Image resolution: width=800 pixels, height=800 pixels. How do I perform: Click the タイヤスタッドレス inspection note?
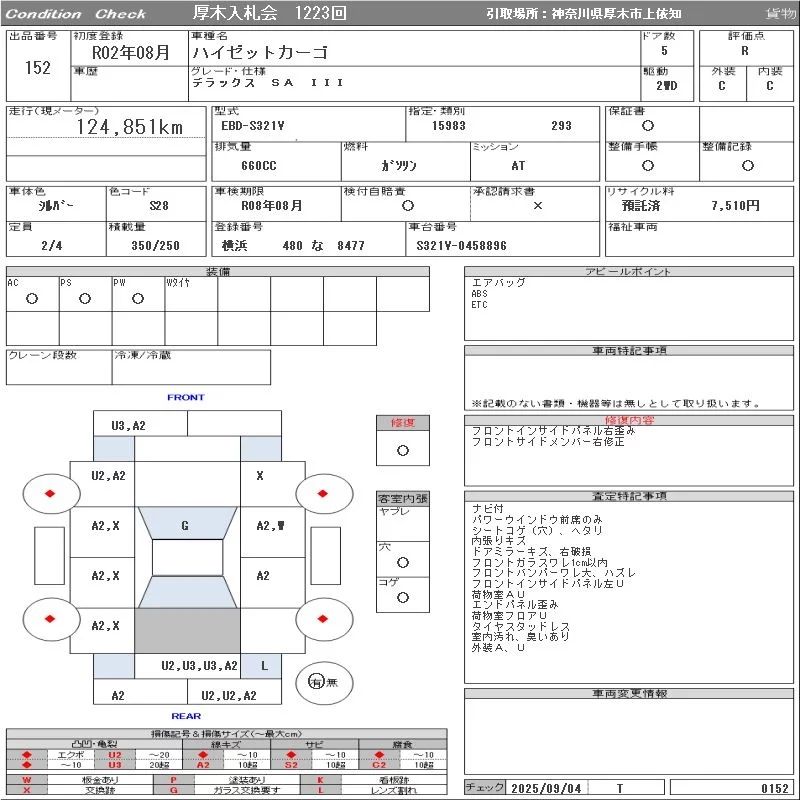click(x=520, y=627)
